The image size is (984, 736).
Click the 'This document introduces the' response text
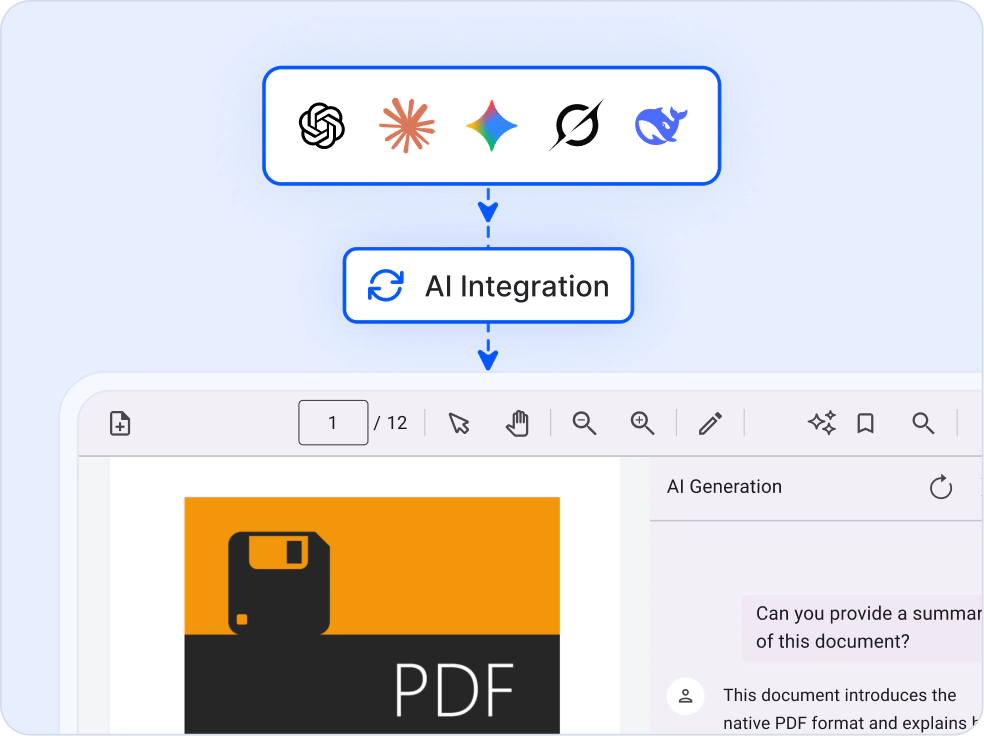839,695
